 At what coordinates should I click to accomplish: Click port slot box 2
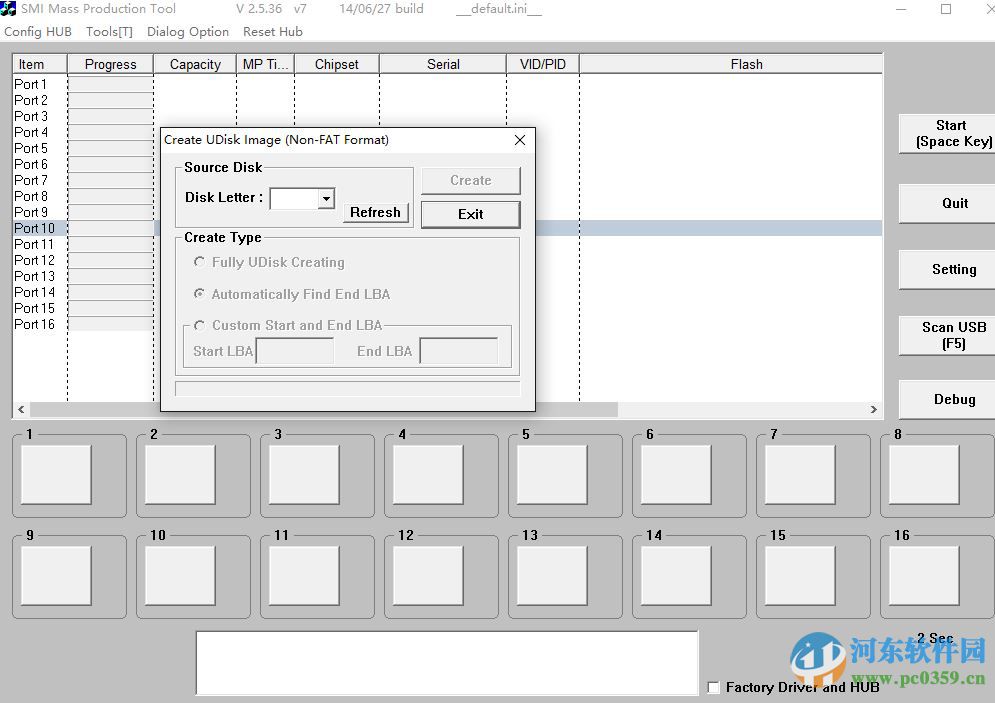180,475
